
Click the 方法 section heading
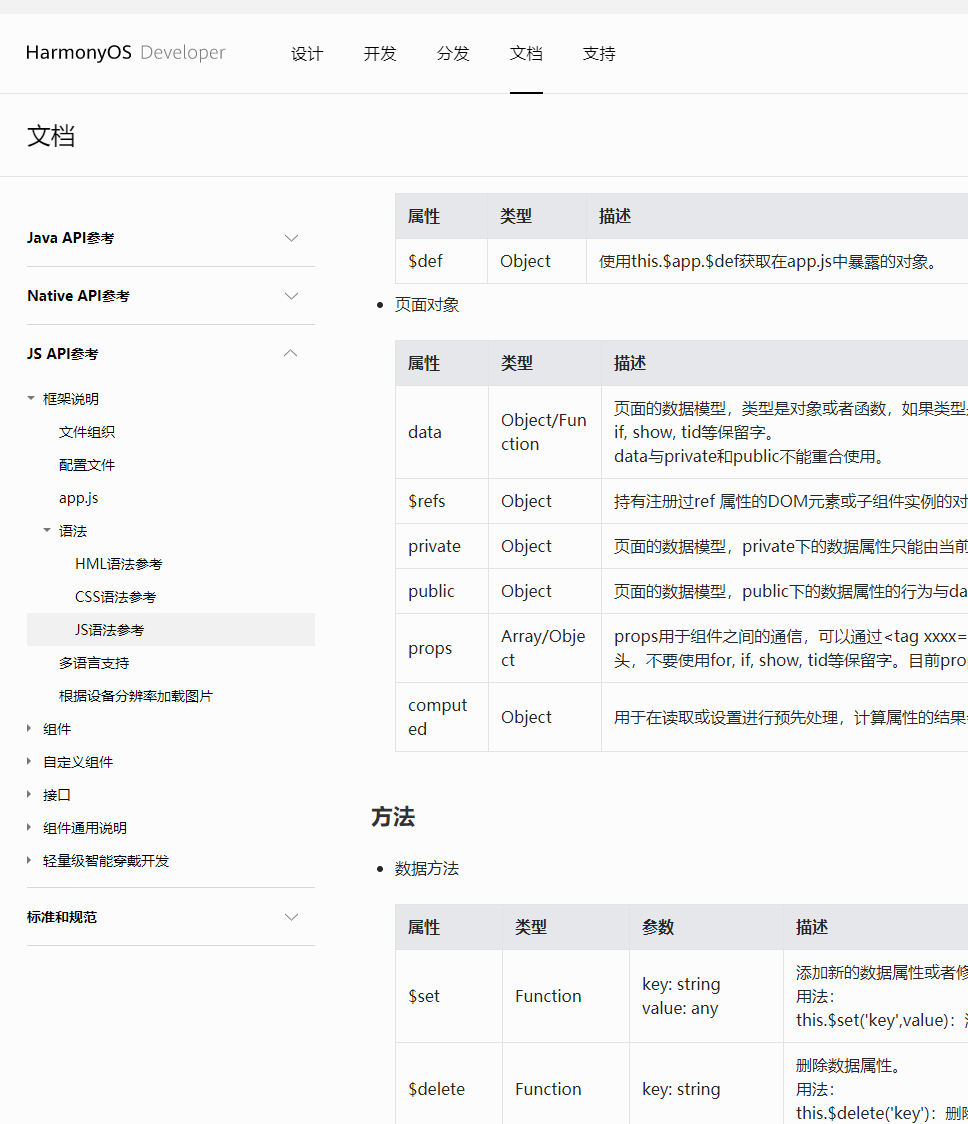(x=393, y=816)
